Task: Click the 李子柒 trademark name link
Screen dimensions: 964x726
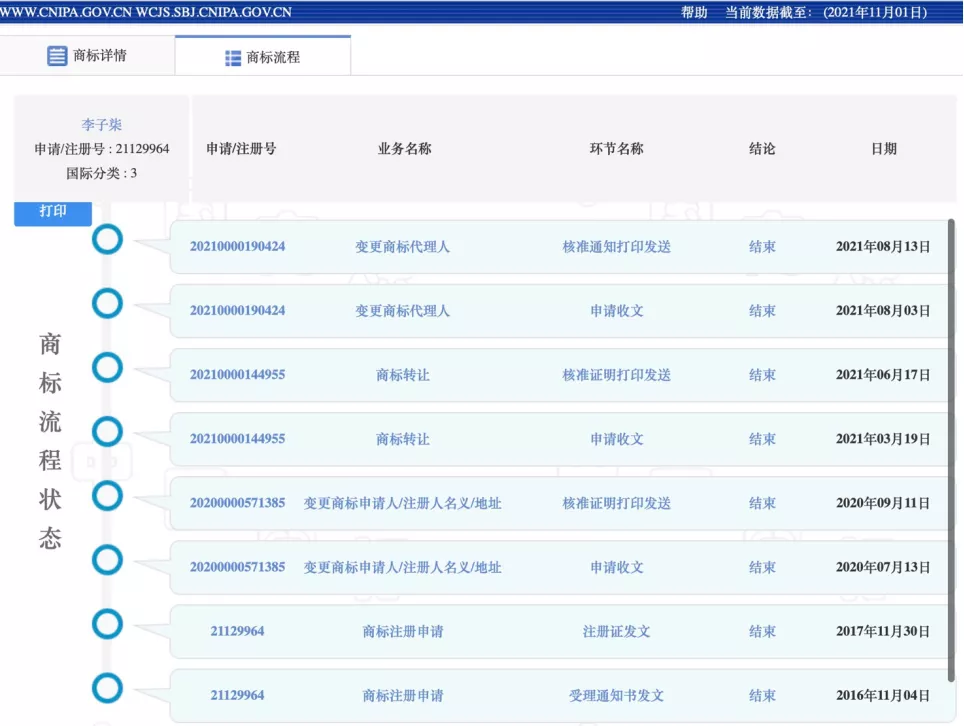Action: pos(101,125)
